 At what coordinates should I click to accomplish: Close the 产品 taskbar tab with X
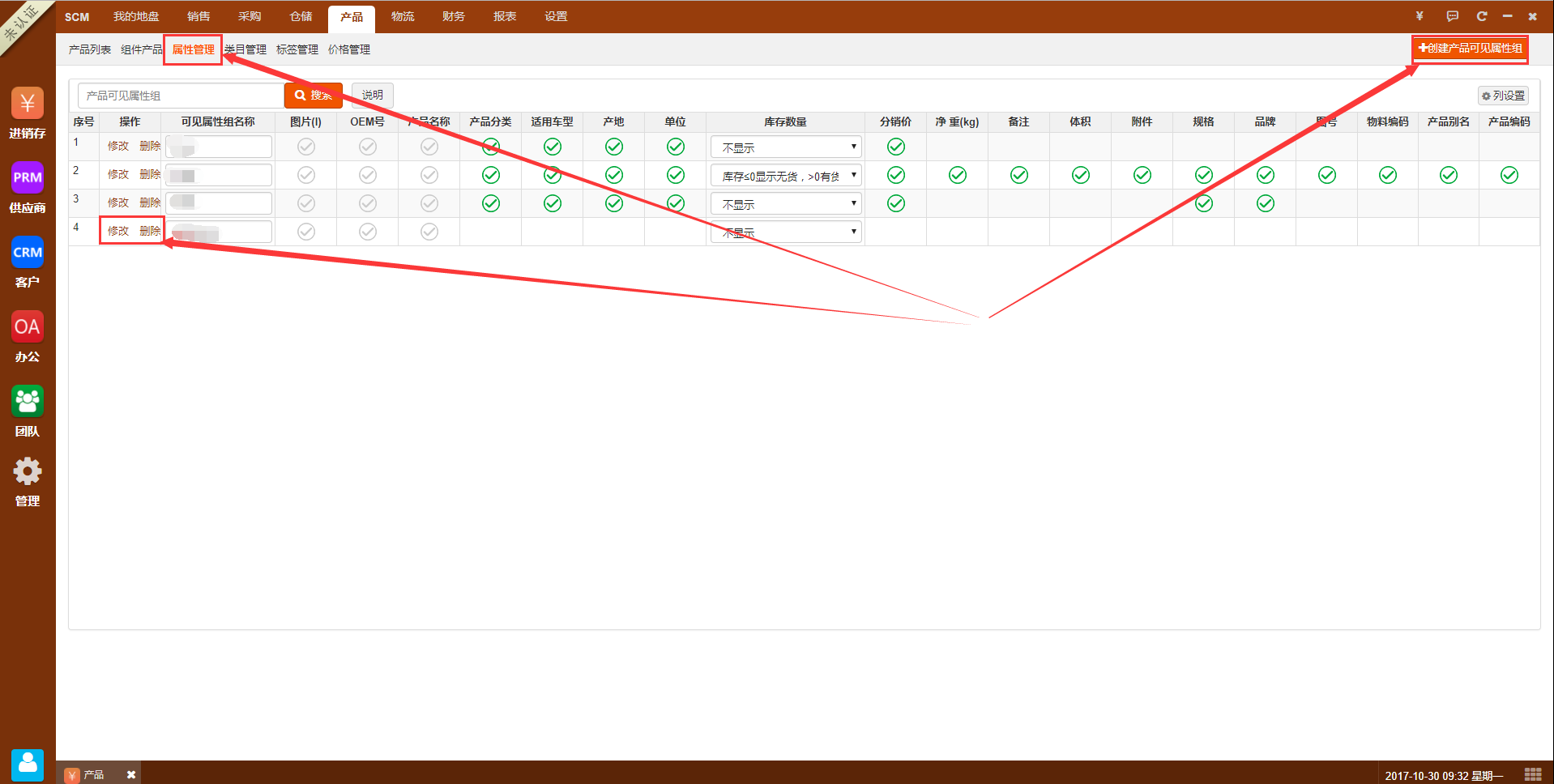(131, 775)
